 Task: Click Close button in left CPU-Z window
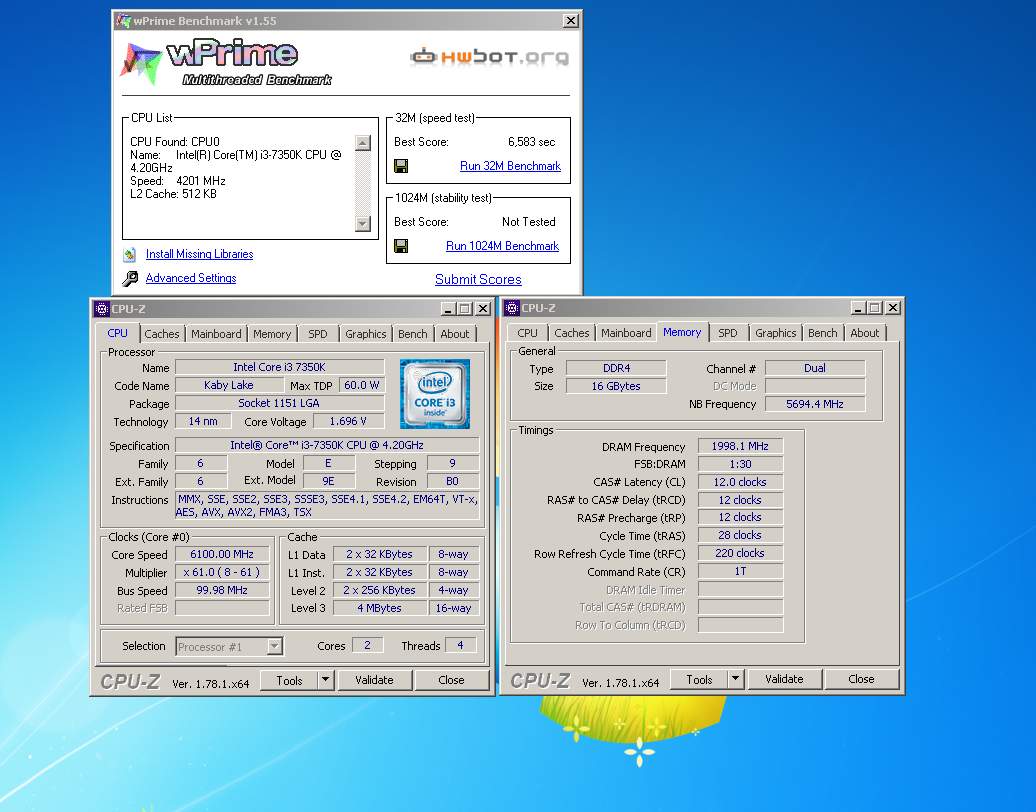451,680
